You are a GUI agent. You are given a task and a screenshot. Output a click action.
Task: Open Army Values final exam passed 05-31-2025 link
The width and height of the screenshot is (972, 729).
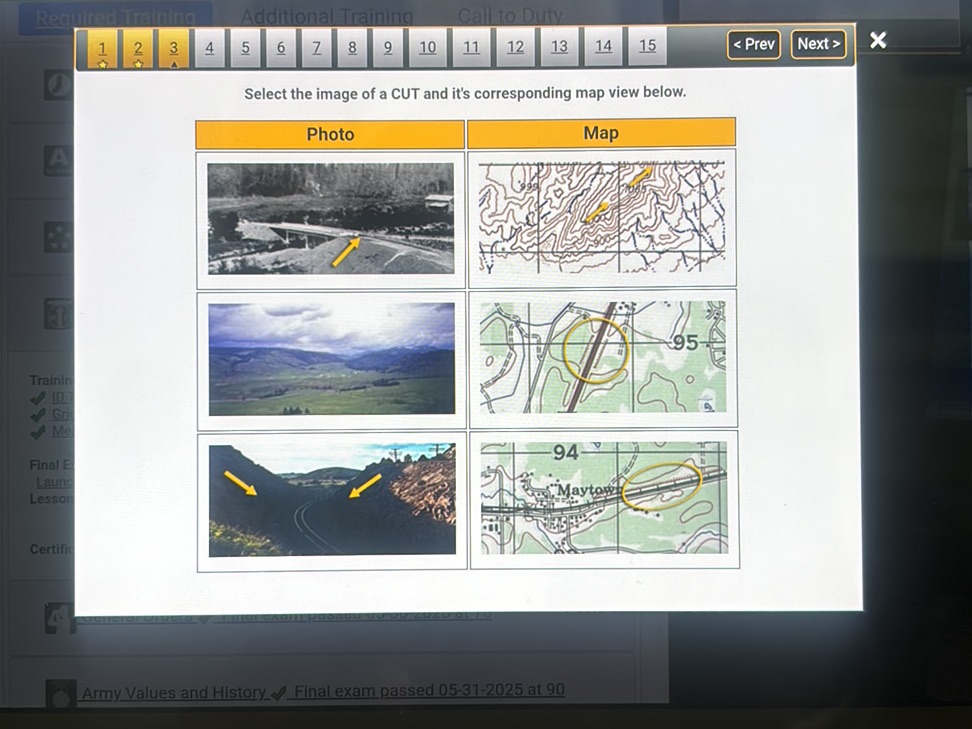coord(429,690)
